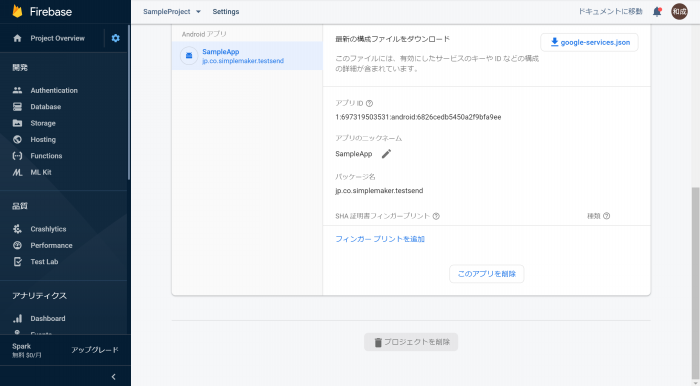Click package name jp.co.simplemaker.testsend value
Screen dimensions: 700x386
[379, 191]
